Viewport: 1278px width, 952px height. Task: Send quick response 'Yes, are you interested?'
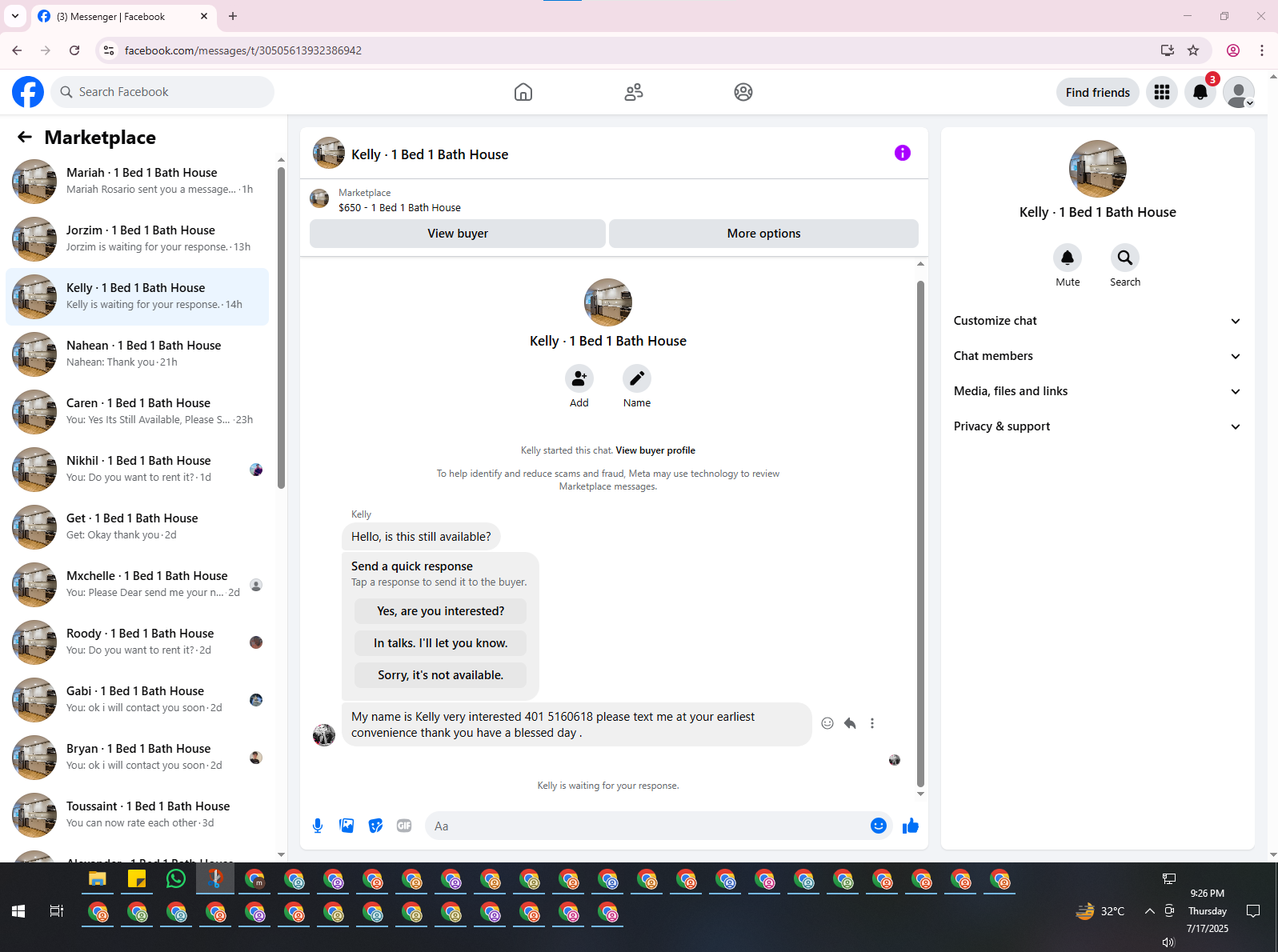click(440, 611)
